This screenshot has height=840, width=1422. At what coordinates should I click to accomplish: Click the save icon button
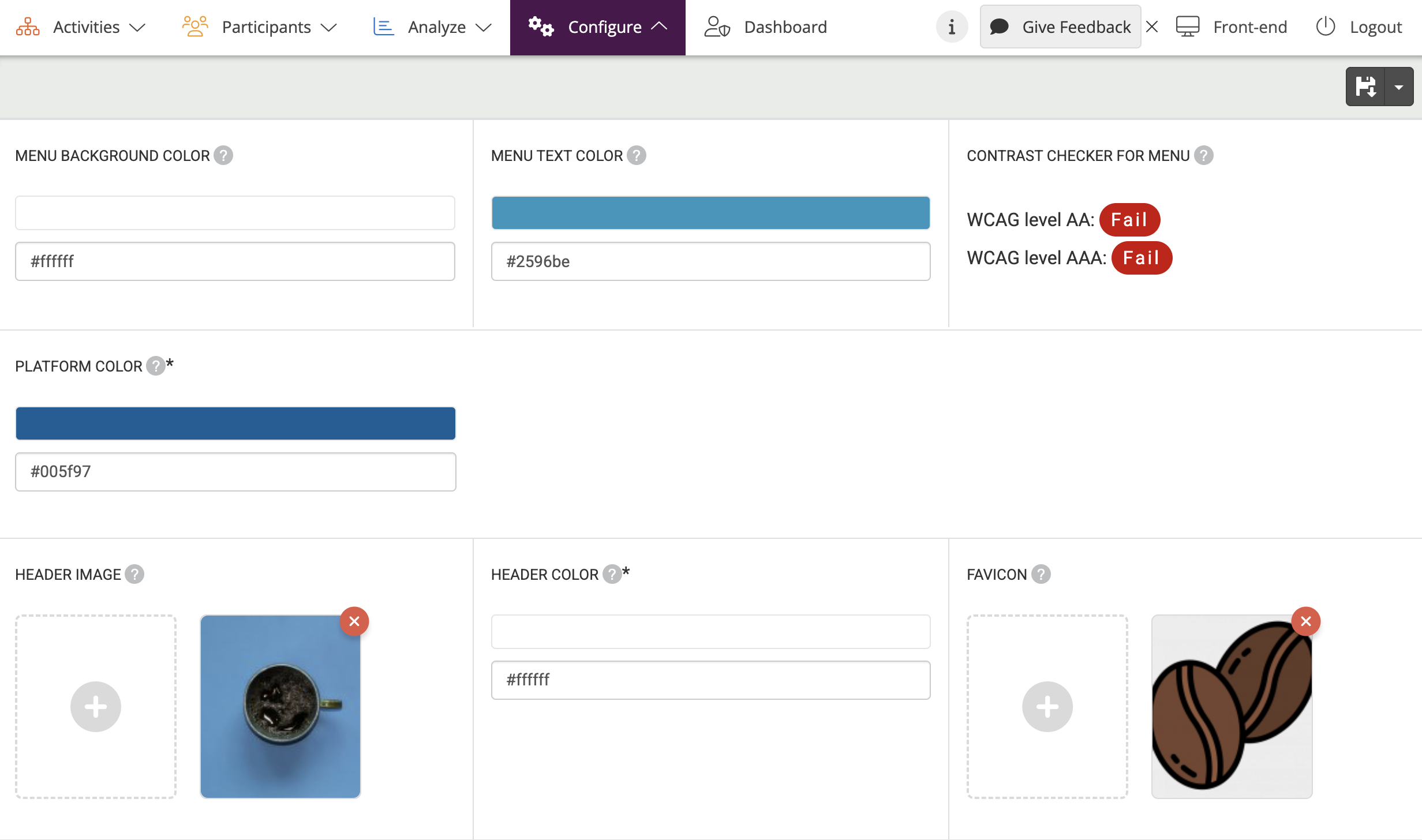click(1365, 87)
